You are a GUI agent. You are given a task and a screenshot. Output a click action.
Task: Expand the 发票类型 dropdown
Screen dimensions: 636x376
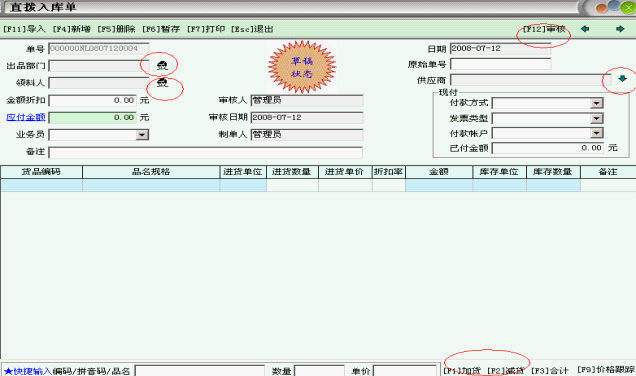pos(596,118)
